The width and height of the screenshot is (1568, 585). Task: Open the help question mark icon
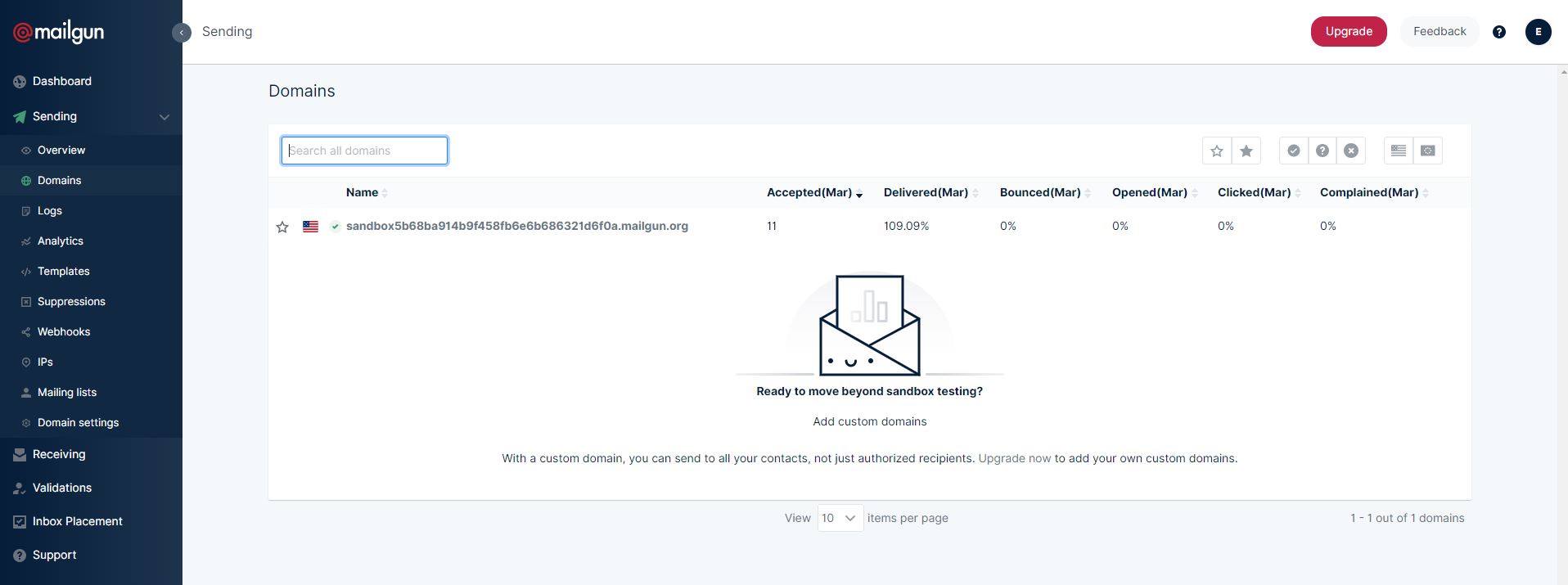(1499, 32)
